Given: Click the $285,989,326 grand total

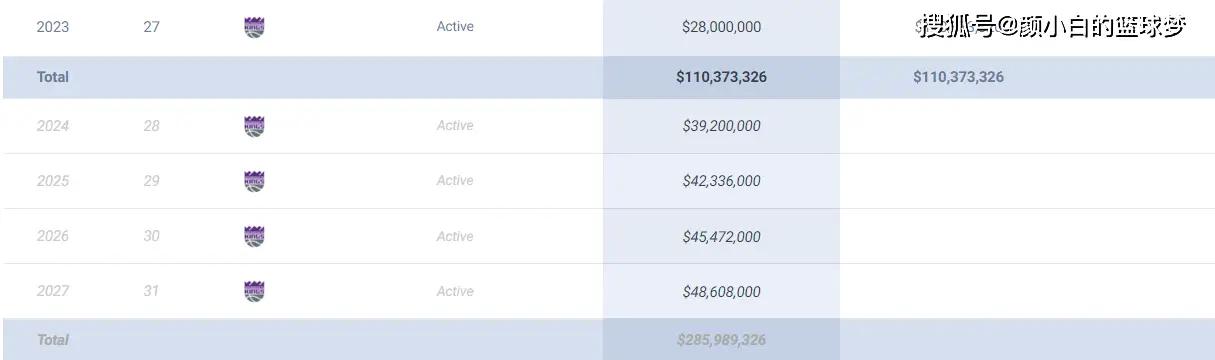Looking at the screenshot, I should coord(721,340).
